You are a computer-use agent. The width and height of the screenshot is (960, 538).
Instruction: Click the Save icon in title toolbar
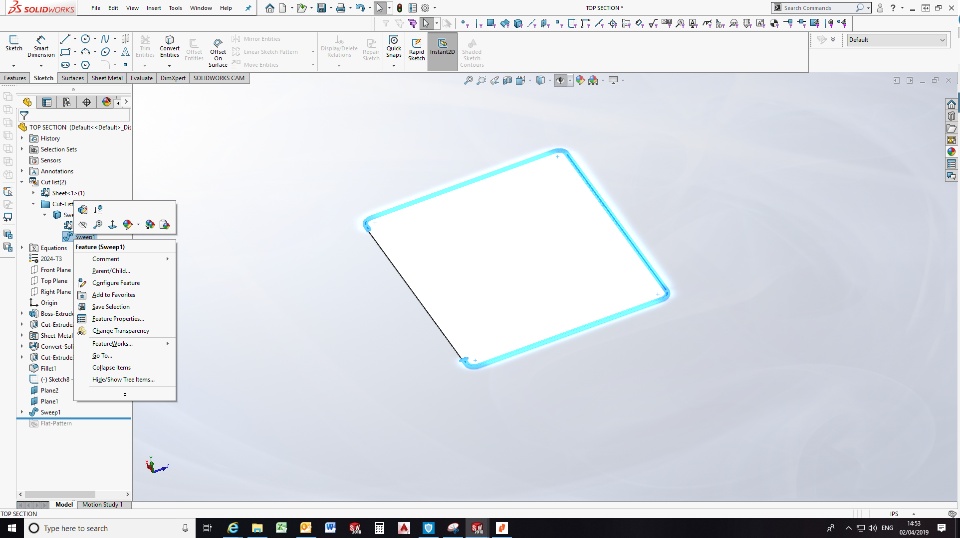[321, 8]
